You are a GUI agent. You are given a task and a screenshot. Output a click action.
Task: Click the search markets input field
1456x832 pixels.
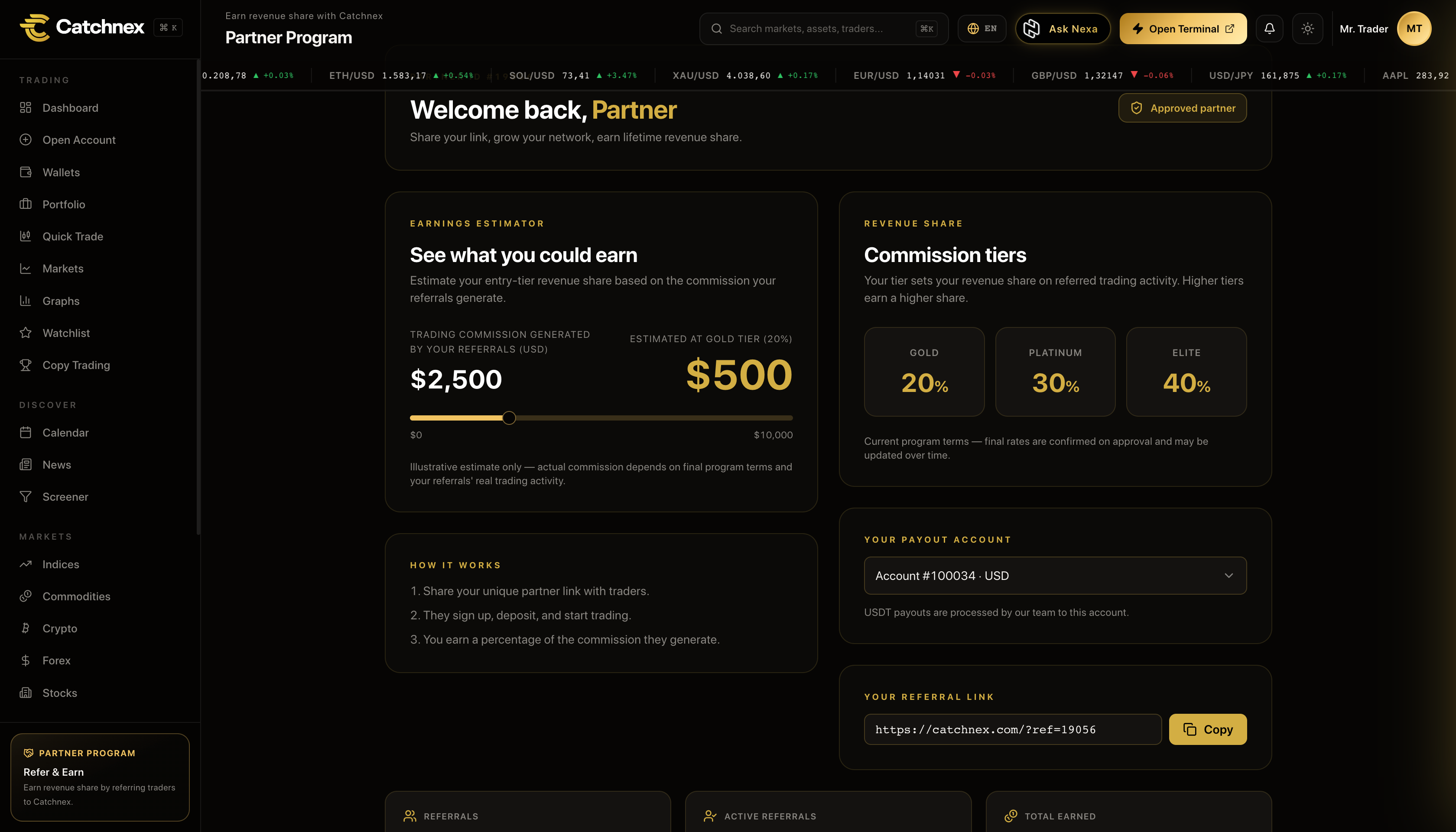tap(824, 29)
